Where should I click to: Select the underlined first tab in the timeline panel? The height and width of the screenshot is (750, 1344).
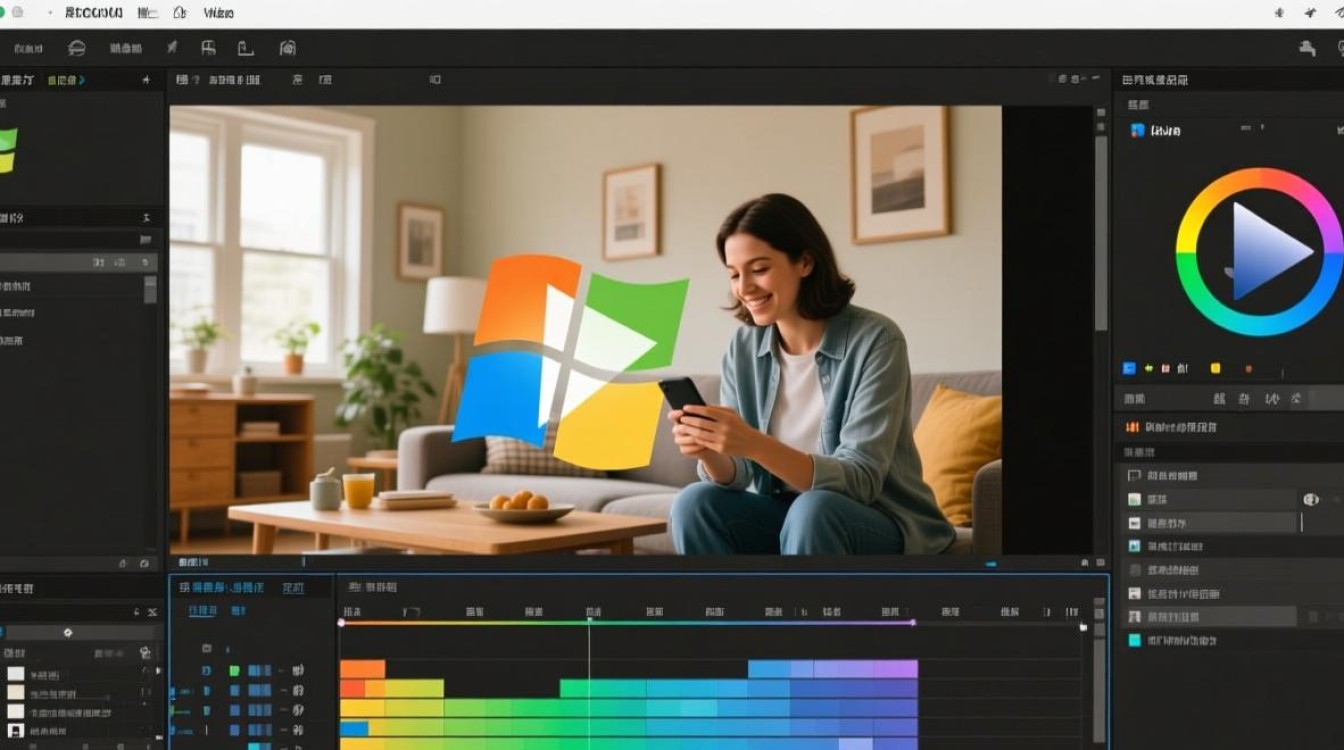click(202, 610)
